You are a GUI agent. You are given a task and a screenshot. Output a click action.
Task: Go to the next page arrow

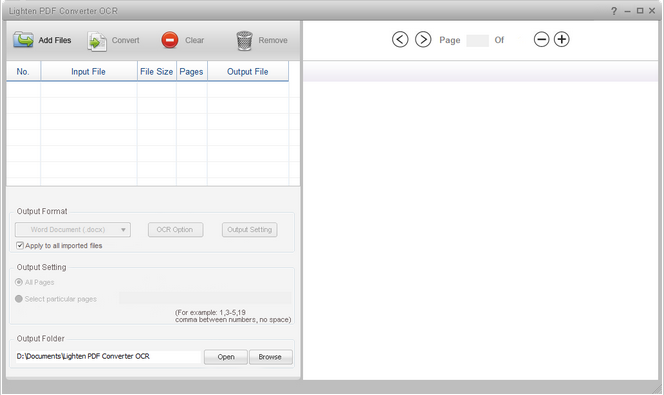click(423, 39)
